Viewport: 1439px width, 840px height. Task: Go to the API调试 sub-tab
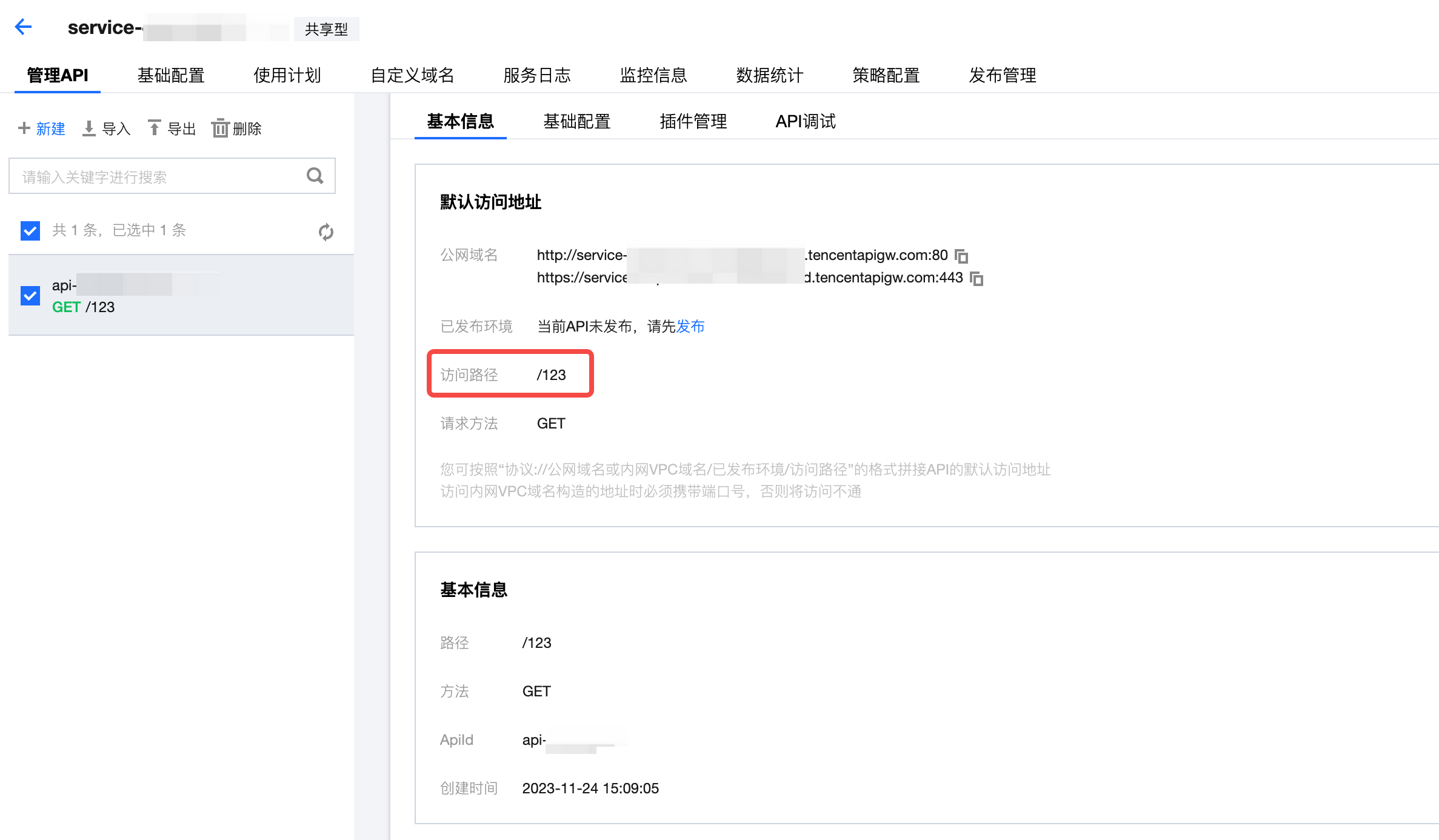[805, 121]
